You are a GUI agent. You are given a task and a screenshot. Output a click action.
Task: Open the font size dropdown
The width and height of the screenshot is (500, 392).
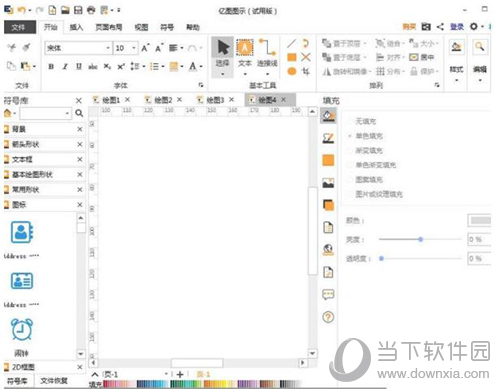[134, 48]
